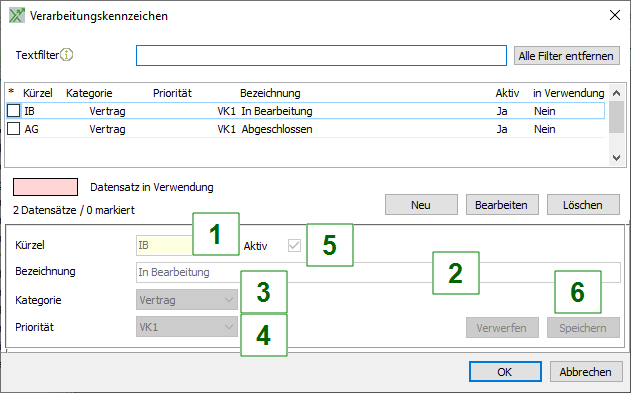Click the 2 Datensätze / 0 markiert status text
This screenshot has height=393, width=631.
point(74,210)
